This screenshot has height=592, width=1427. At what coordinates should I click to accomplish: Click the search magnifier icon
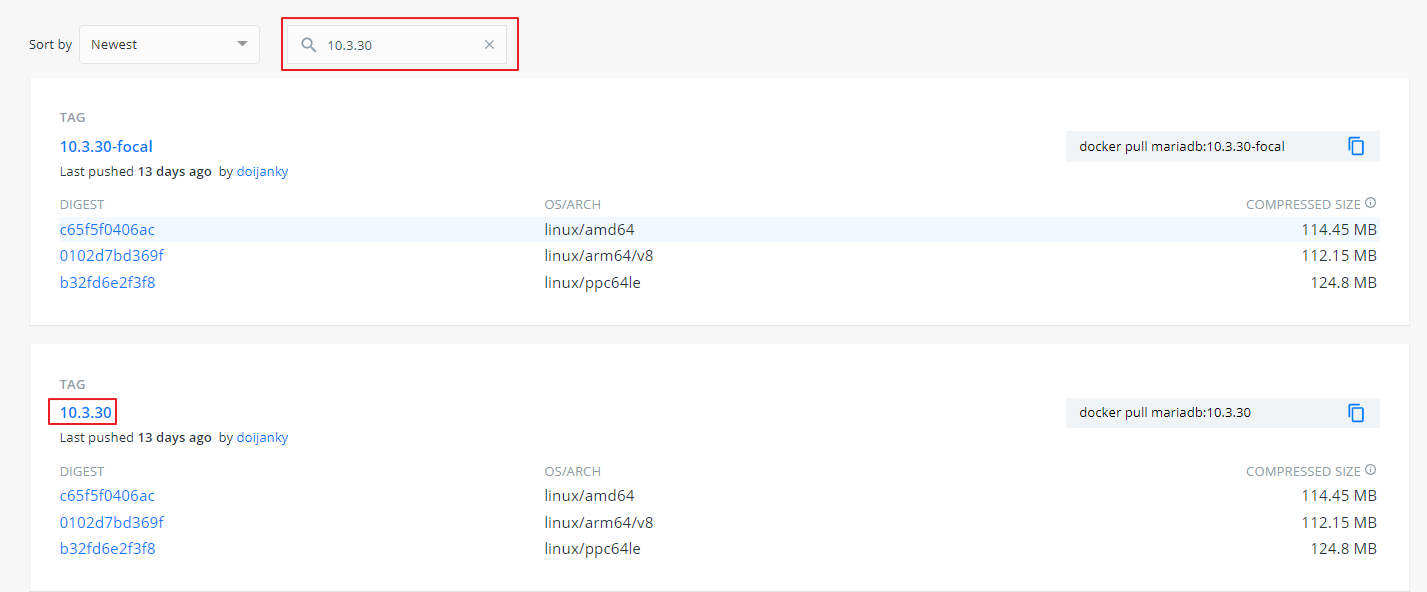tap(309, 45)
